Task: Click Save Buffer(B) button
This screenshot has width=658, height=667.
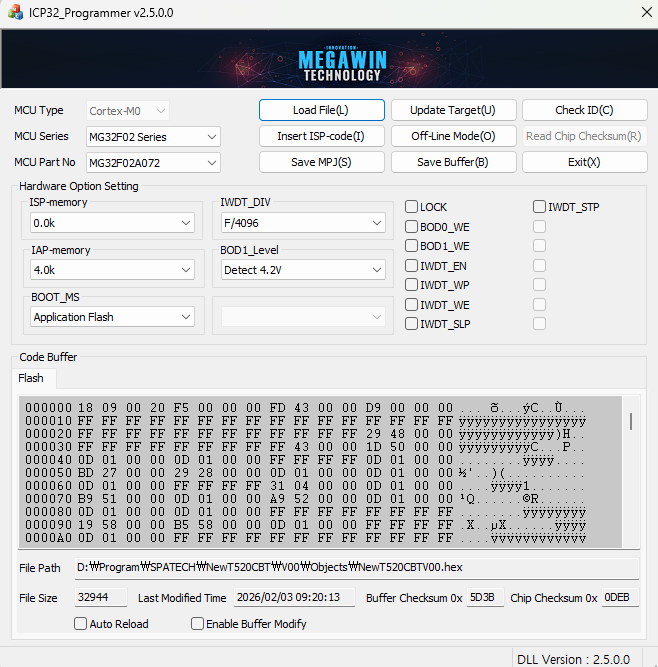Action: 453,162
